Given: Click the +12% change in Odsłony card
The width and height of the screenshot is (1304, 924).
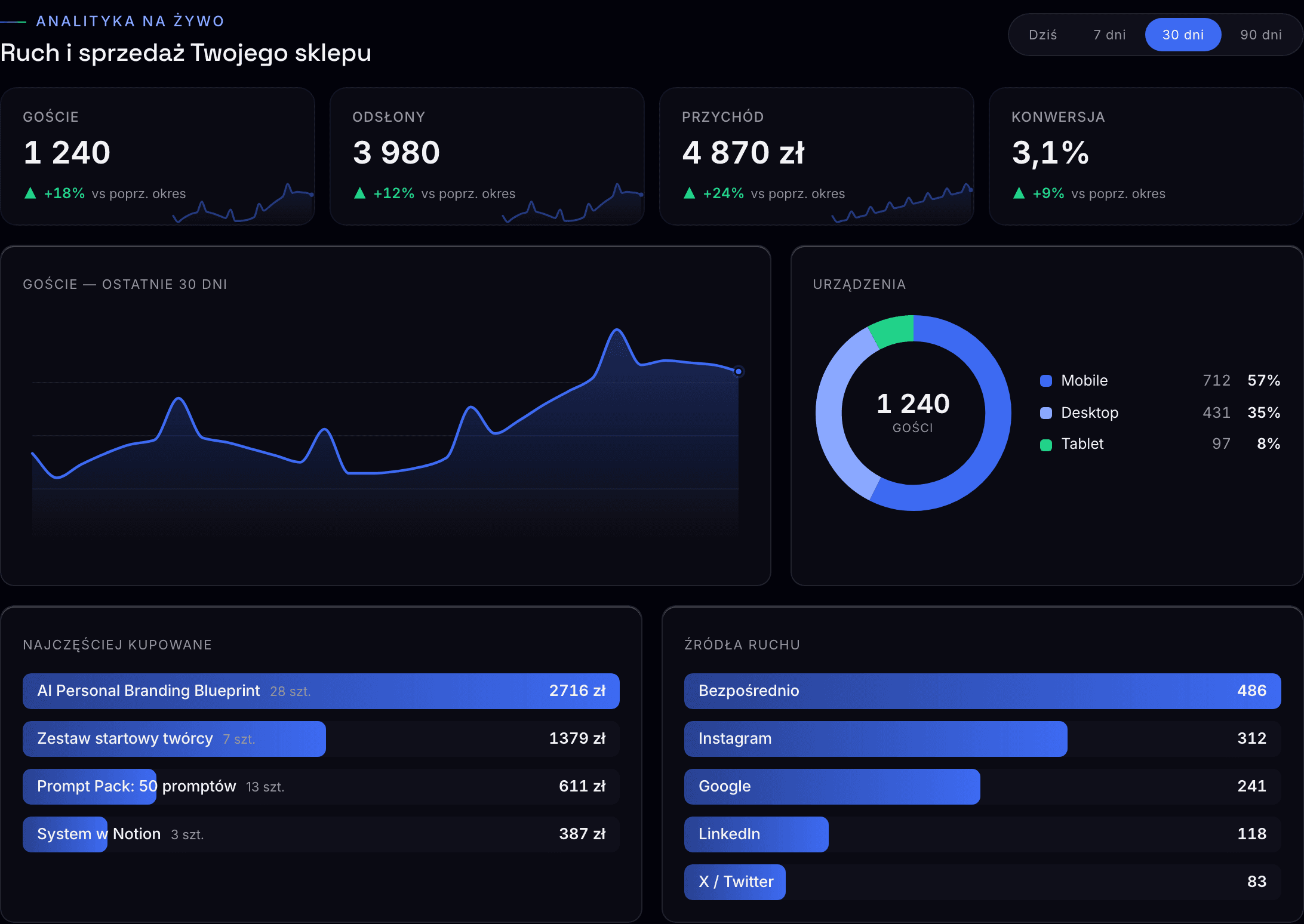Looking at the screenshot, I should point(394,193).
